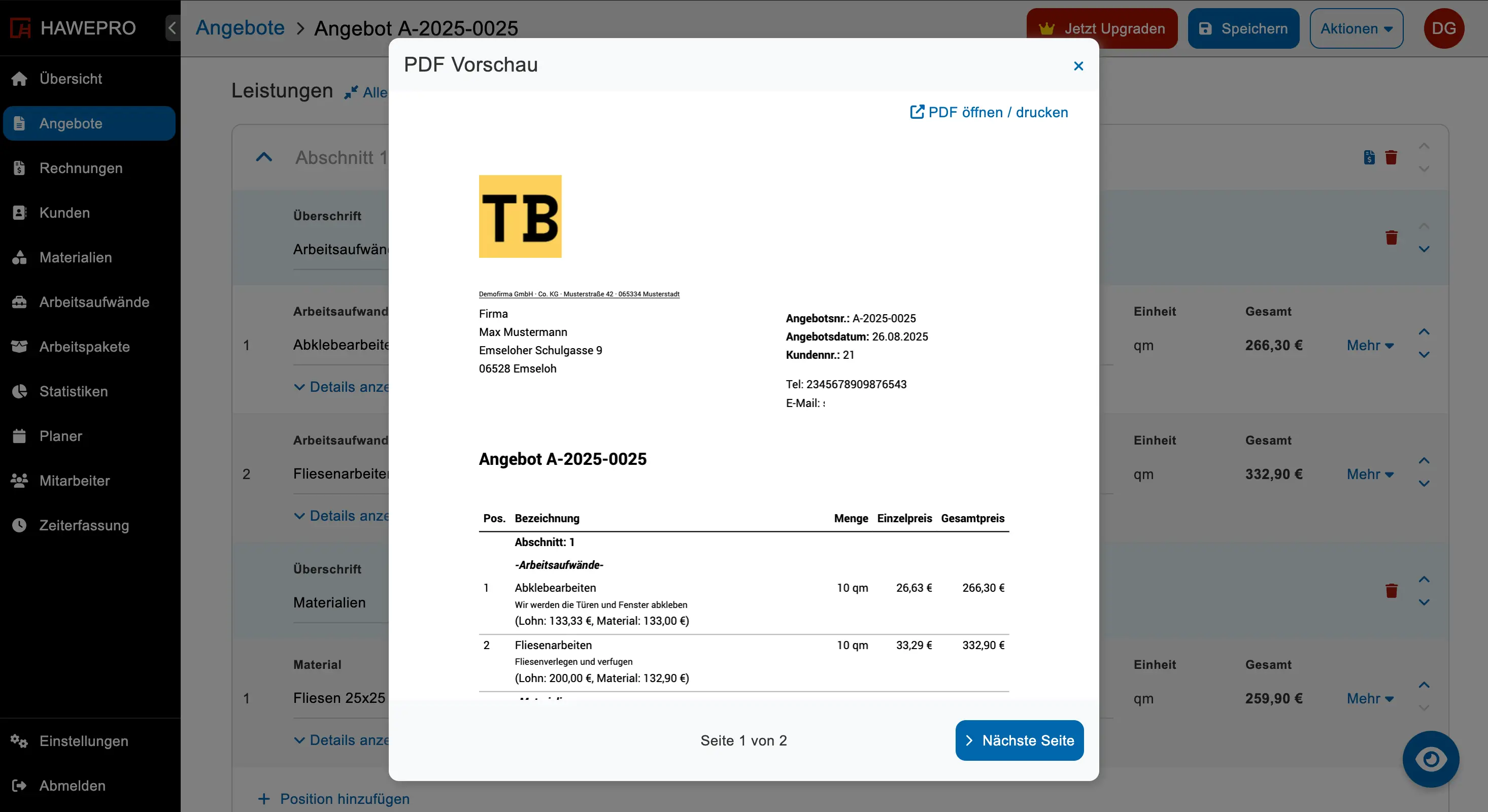Screen dimensions: 1488x812
Task: Click the 259,90 € total for Fliesen 25x25
Action: (x=1274, y=698)
